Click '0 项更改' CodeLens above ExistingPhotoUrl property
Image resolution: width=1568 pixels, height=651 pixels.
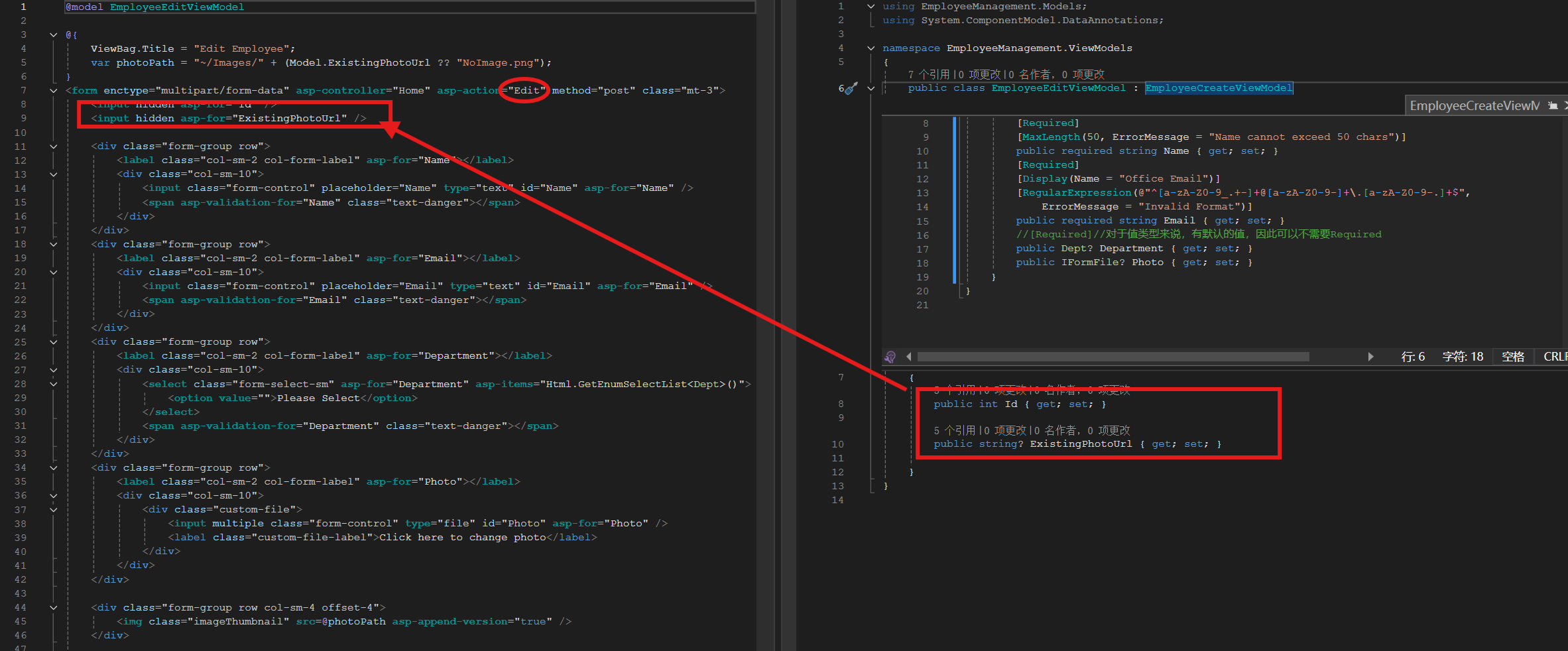coord(1004,430)
